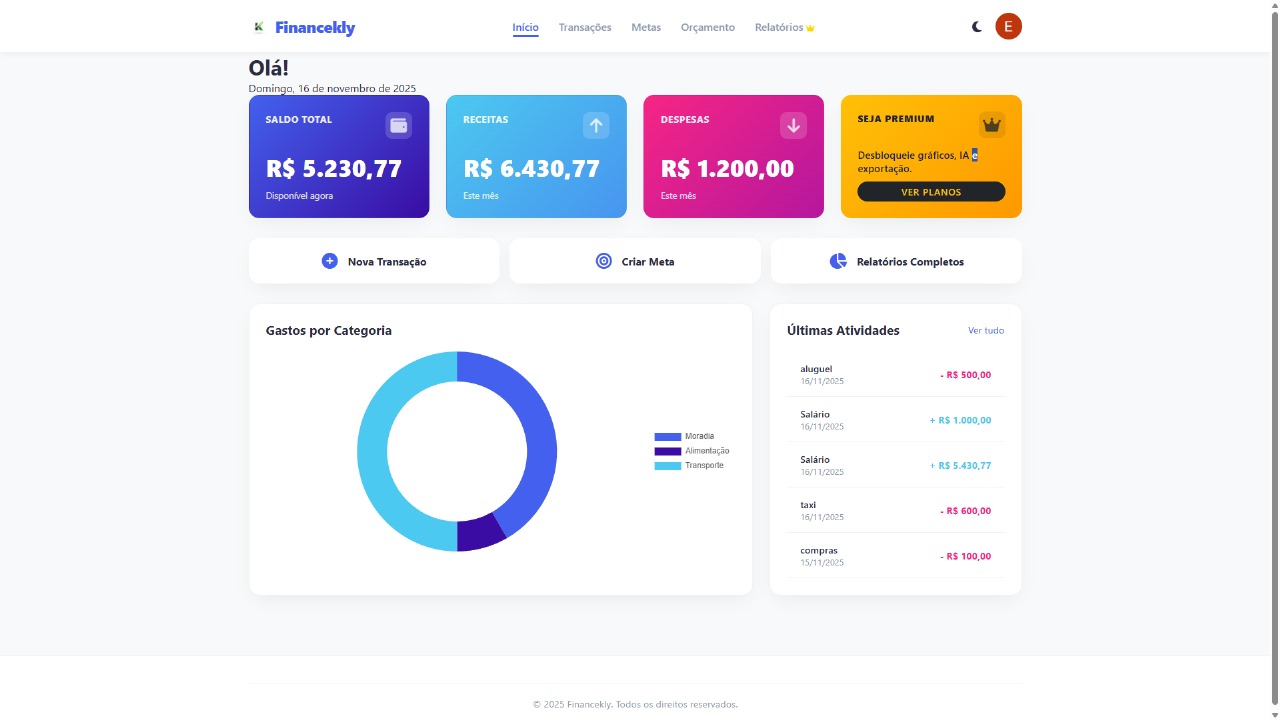Screen dimensions: 1280x720
Task: Click the pie-chart icon beside Relatórios Completos
Action: coord(836,260)
